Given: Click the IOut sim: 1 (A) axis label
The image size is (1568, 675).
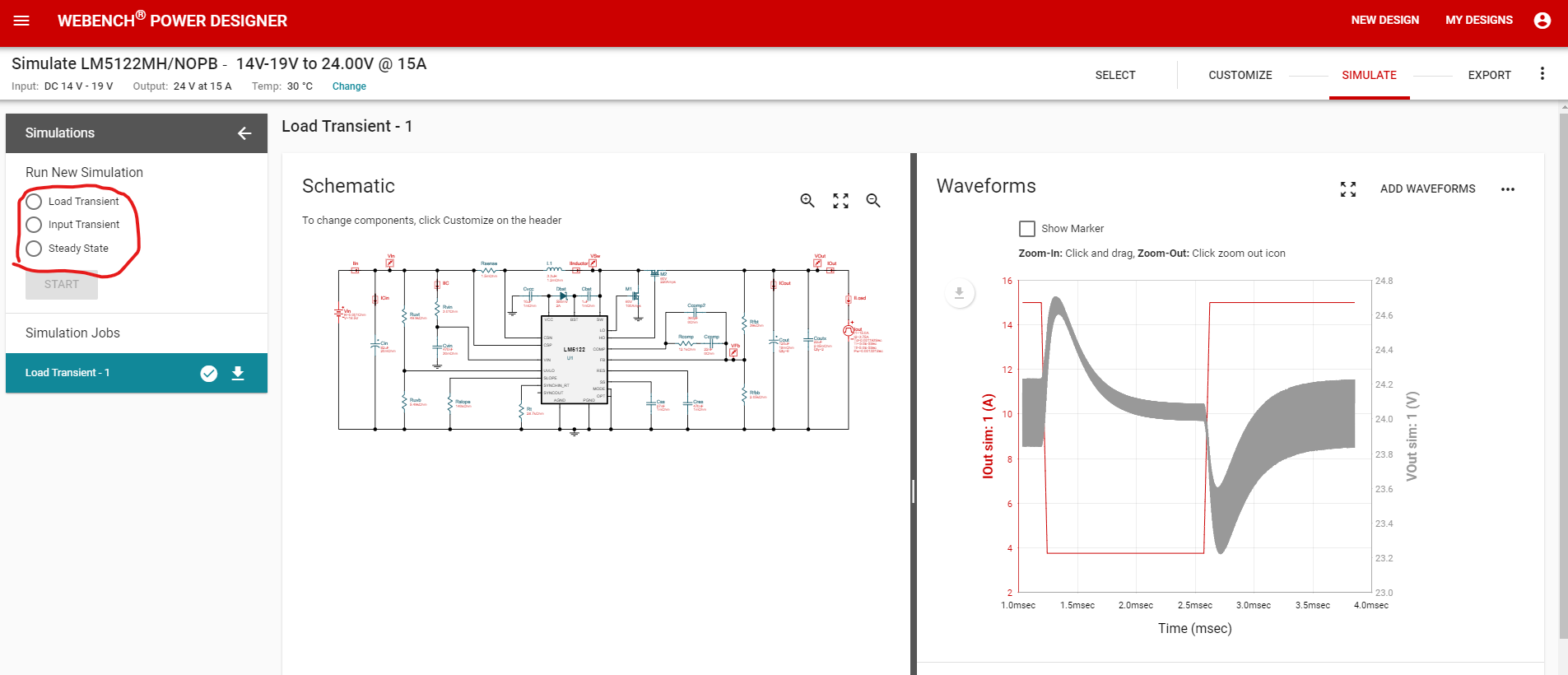Looking at the screenshot, I should [x=989, y=436].
